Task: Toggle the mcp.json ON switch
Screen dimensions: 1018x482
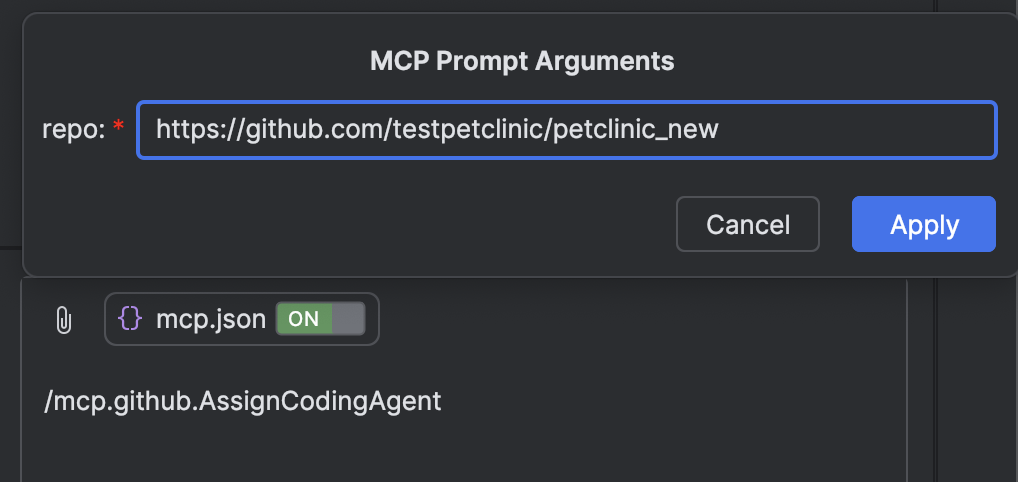Action: (321, 319)
